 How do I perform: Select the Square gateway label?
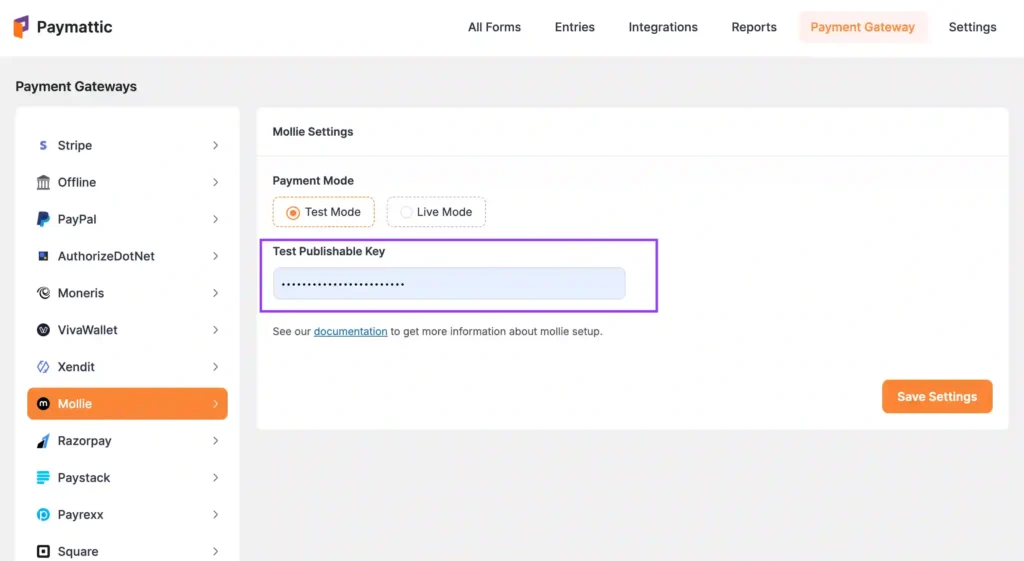click(78, 551)
